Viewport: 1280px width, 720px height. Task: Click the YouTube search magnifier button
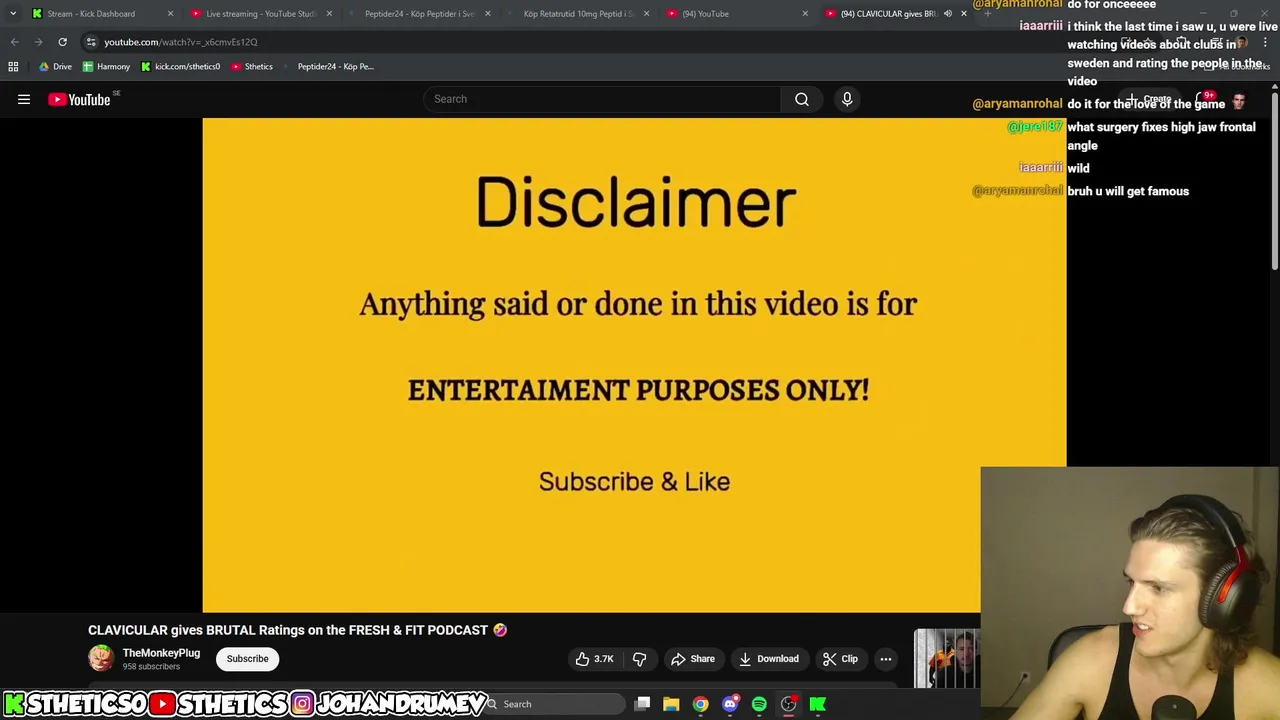click(x=802, y=99)
